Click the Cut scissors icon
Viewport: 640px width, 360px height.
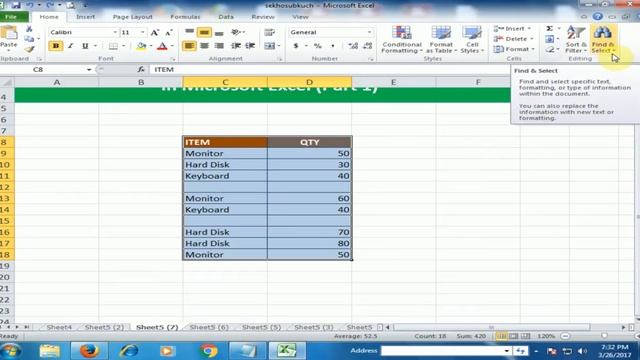[29, 29]
